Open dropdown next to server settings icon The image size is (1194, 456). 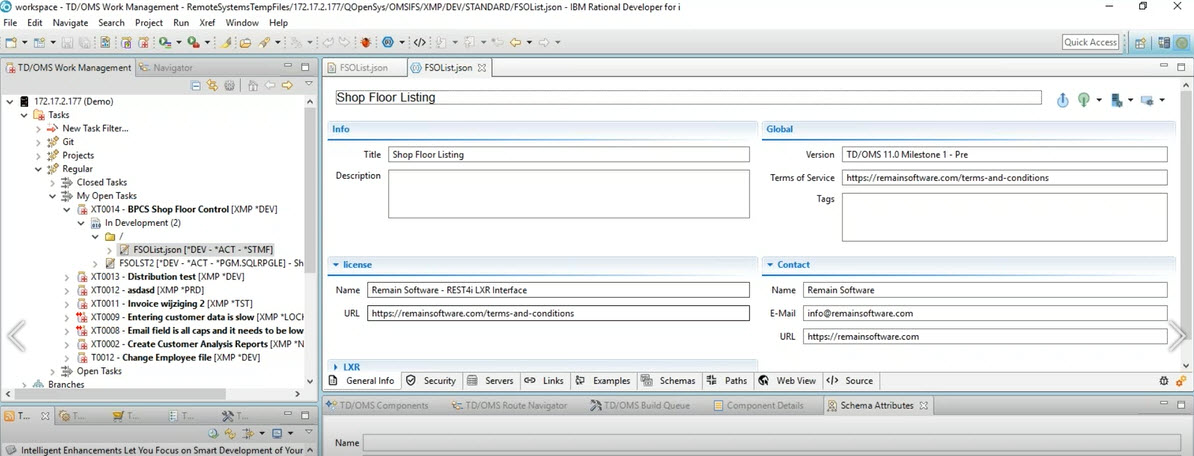1131,100
